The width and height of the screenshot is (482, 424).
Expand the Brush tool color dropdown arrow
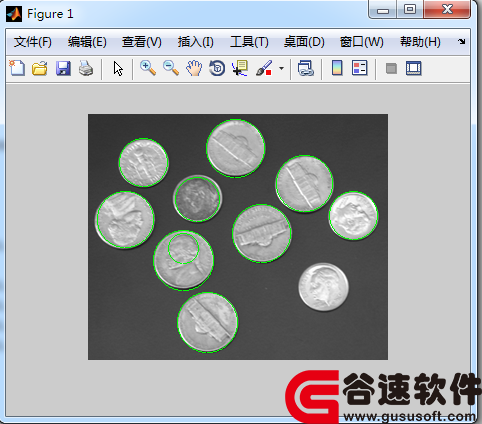281,69
